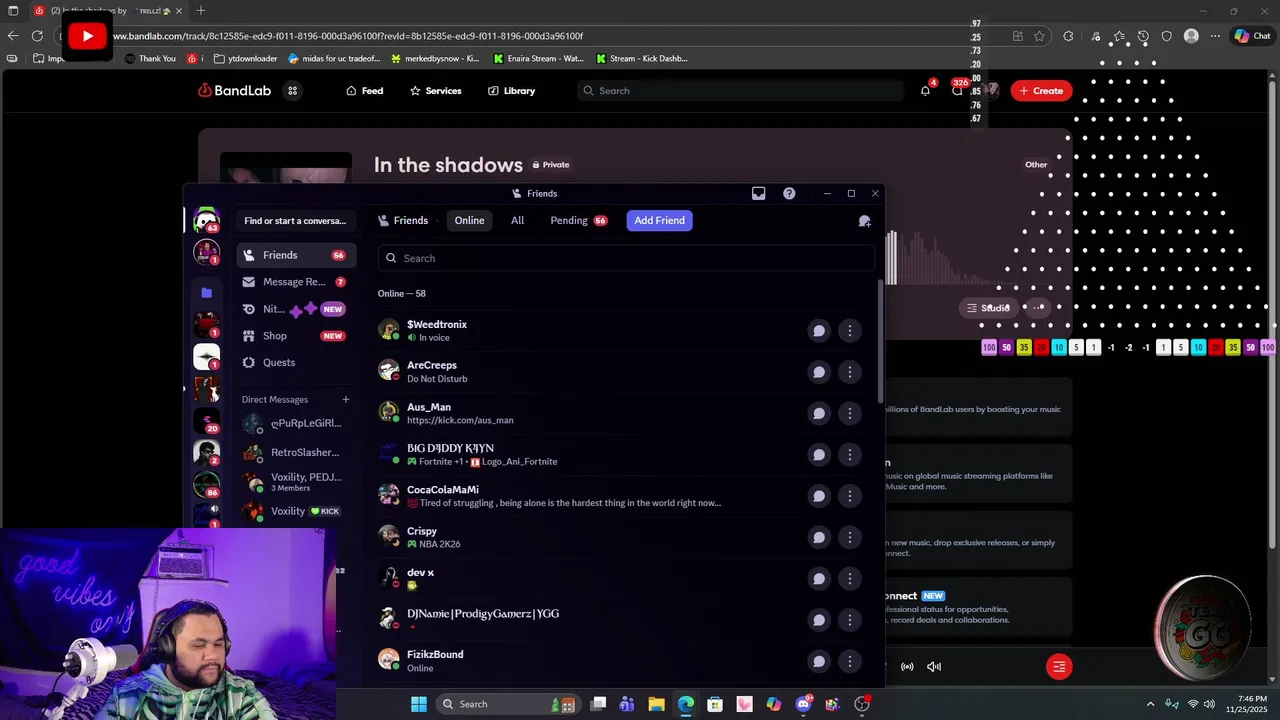This screenshot has height=720, width=1280.
Task: Message Crispy with chat icon
Action: click(819, 537)
